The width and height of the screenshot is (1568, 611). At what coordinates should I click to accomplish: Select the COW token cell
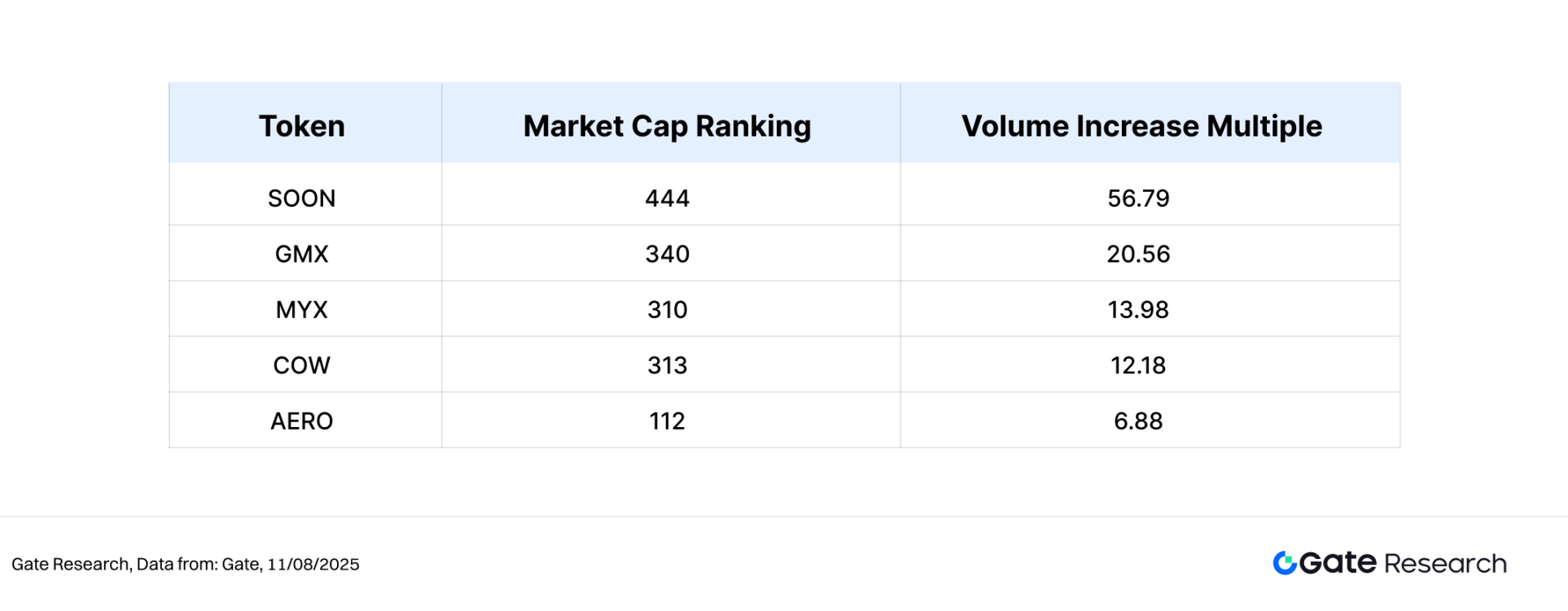pyautogui.click(x=302, y=365)
